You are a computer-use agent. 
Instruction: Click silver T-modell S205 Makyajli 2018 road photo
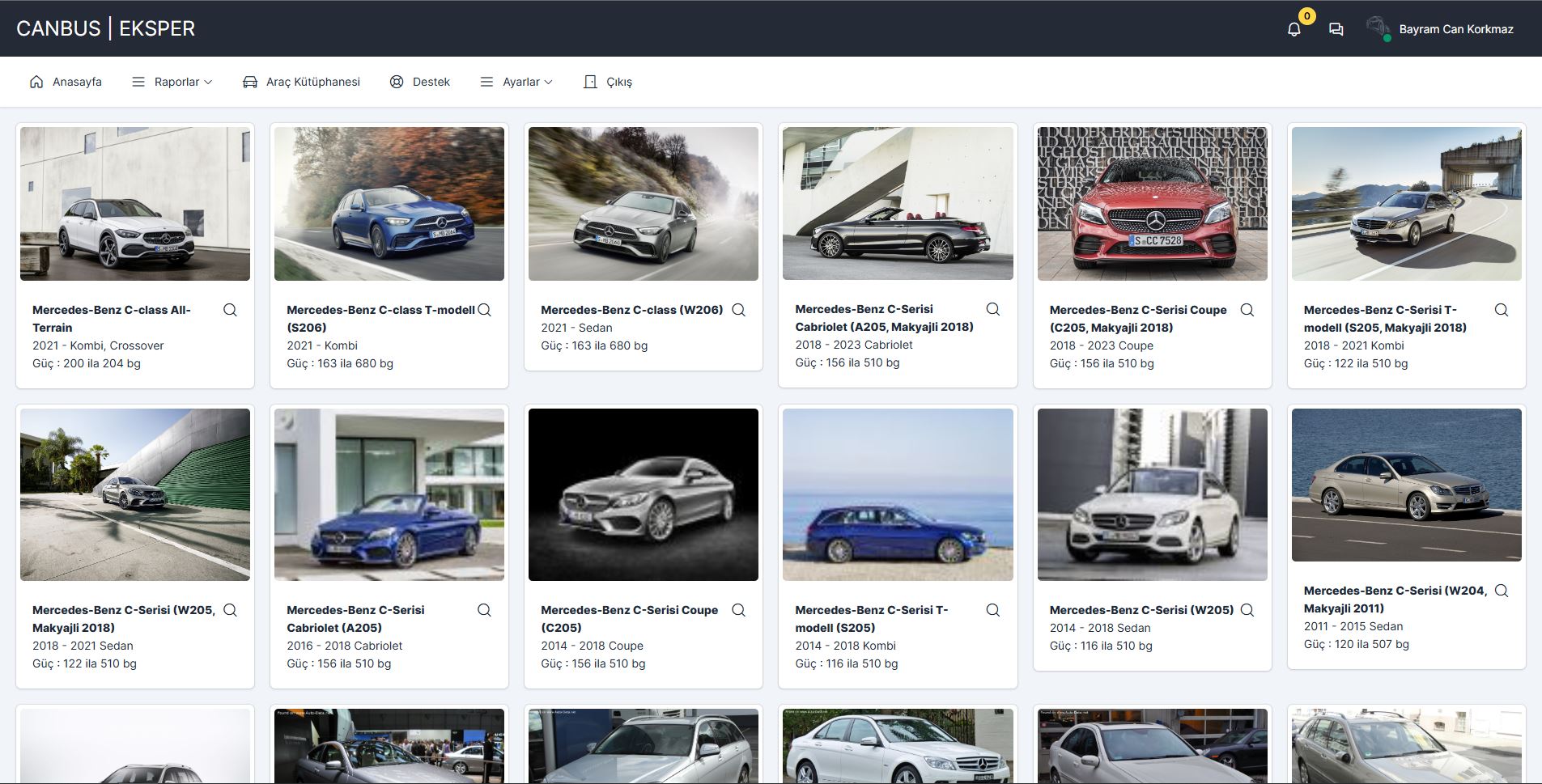pos(1407,204)
